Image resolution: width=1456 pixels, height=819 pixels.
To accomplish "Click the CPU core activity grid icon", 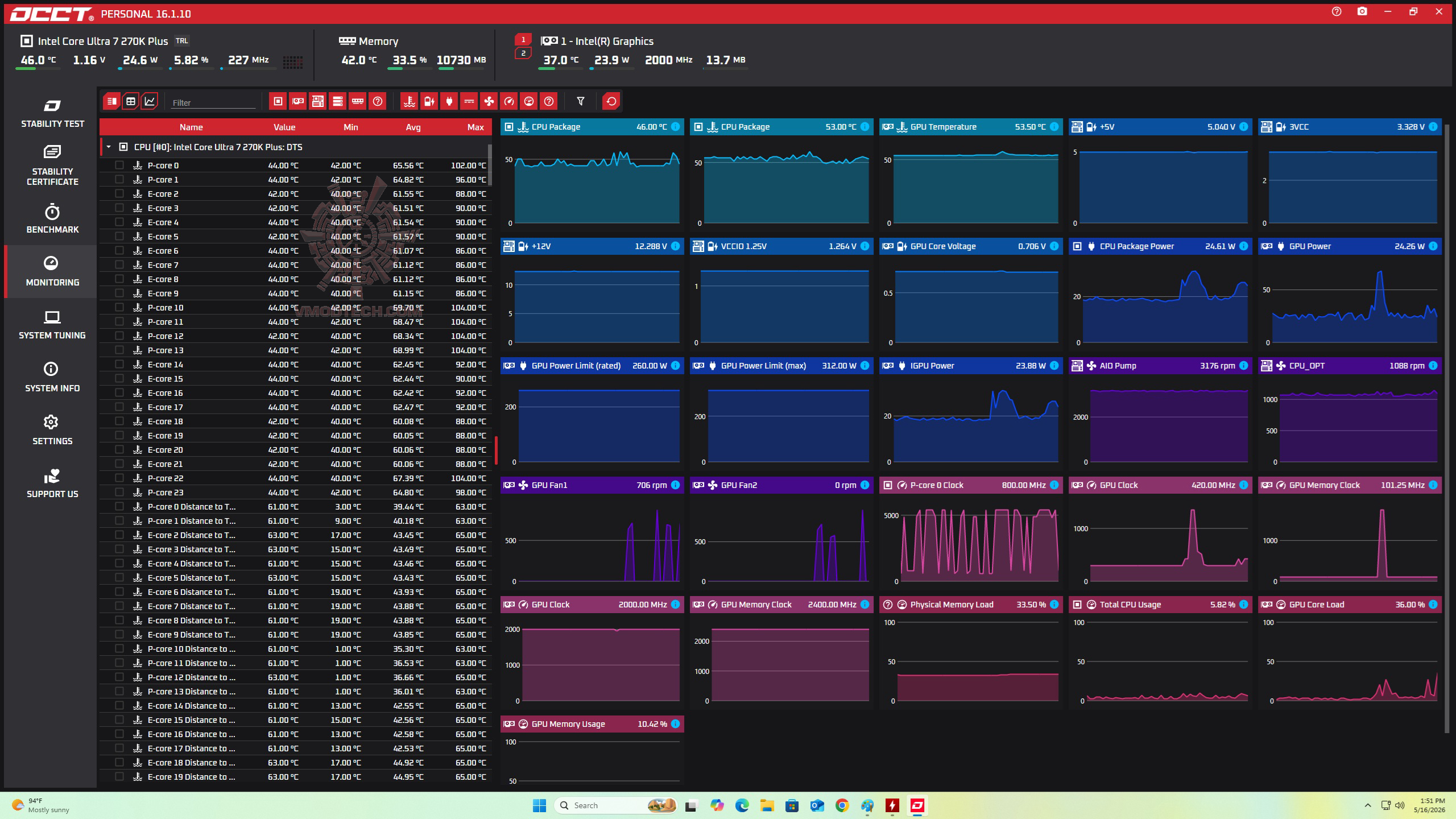I will (x=292, y=62).
